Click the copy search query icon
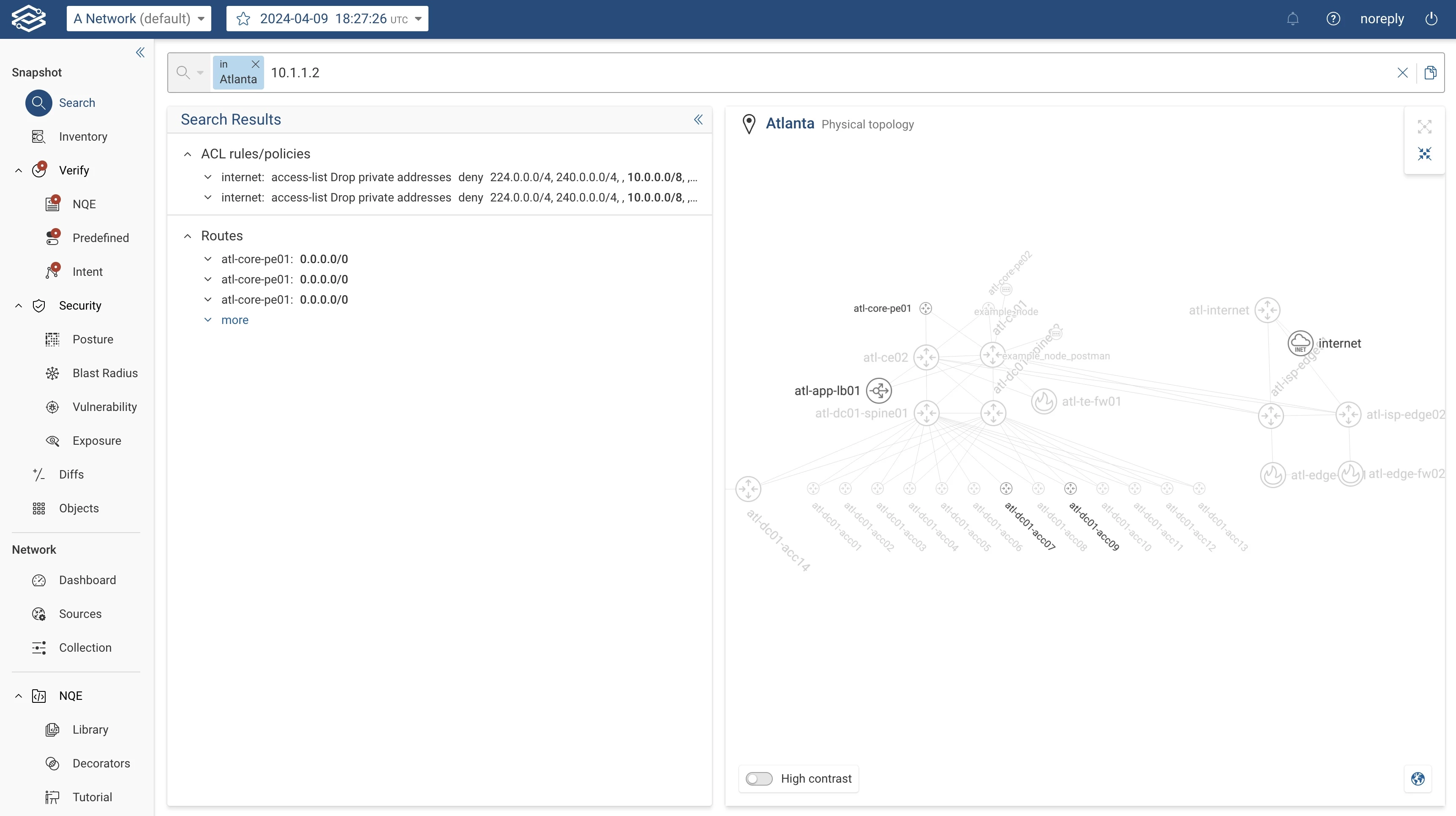Screen dimensions: 1456x816 click(x=1431, y=73)
